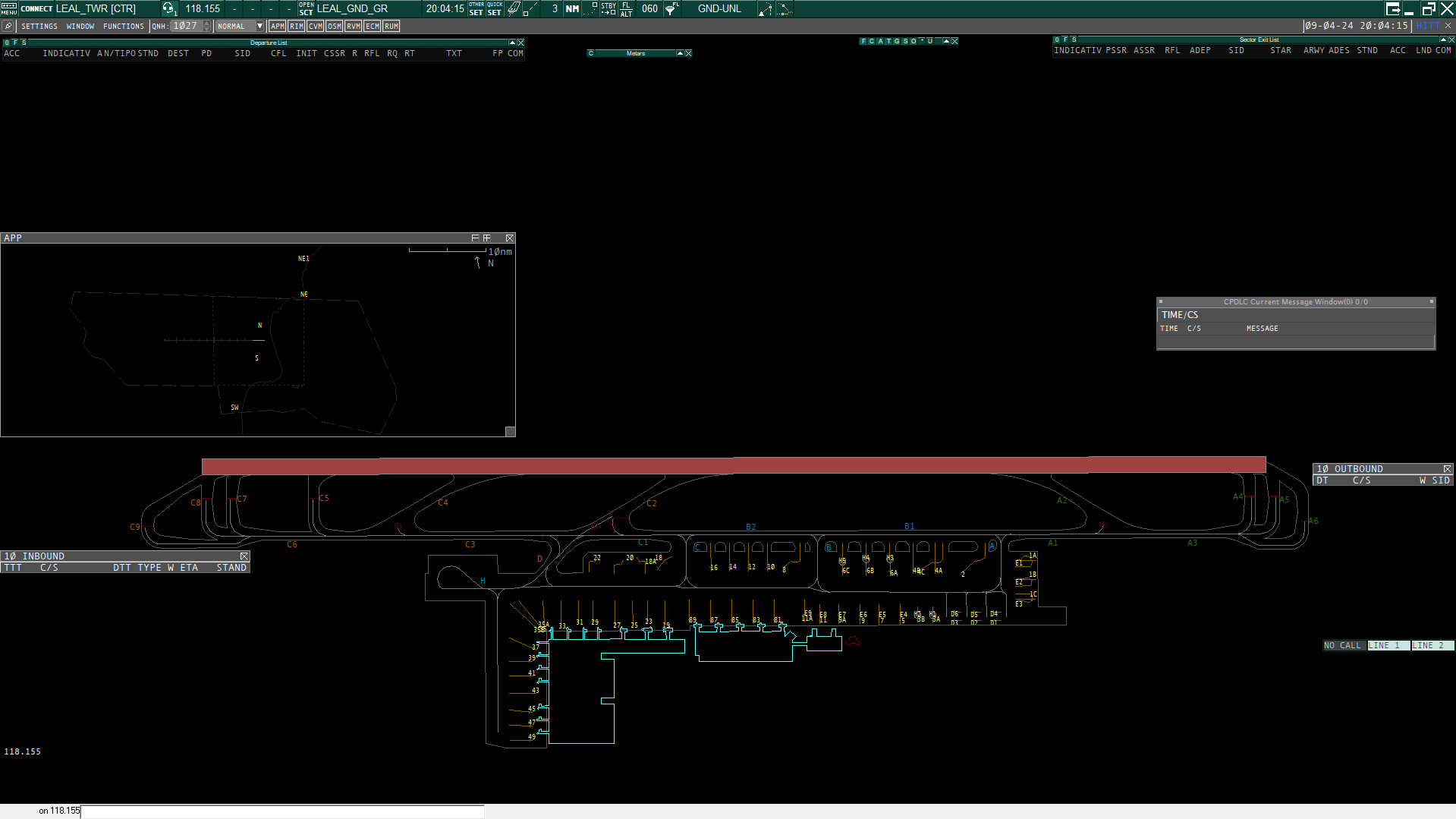
Task: Toggle the G filter in the small toolbar
Action: point(897,41)
